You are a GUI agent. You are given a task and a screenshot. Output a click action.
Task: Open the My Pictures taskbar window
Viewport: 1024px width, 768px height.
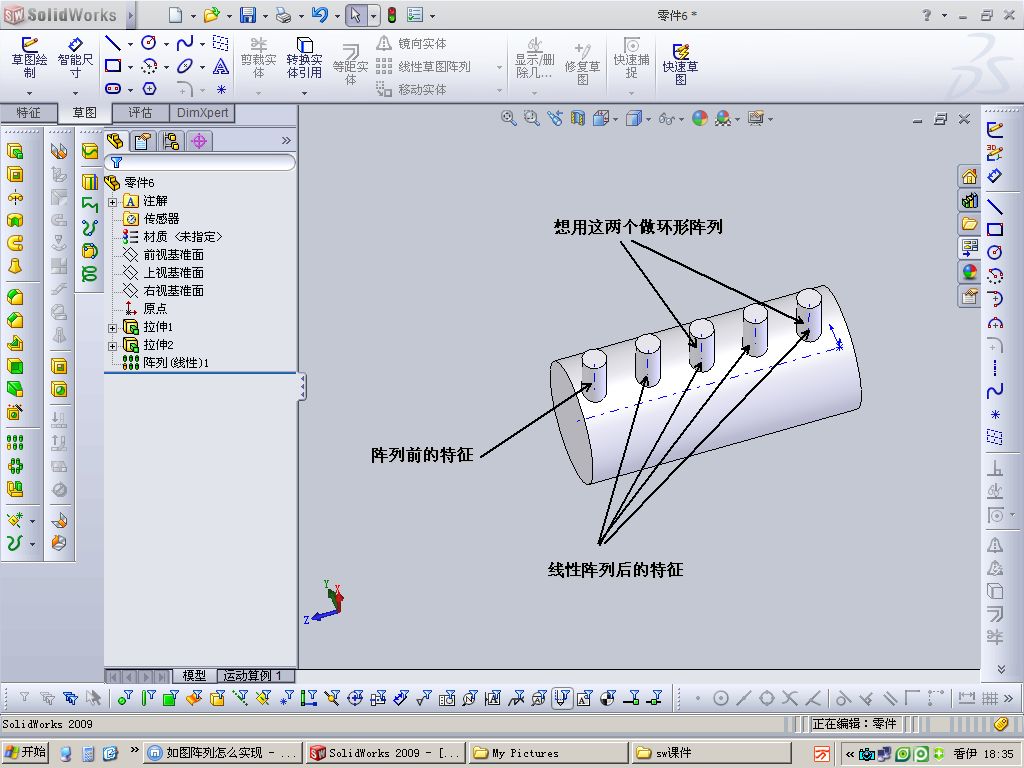[x=548, y=753]
